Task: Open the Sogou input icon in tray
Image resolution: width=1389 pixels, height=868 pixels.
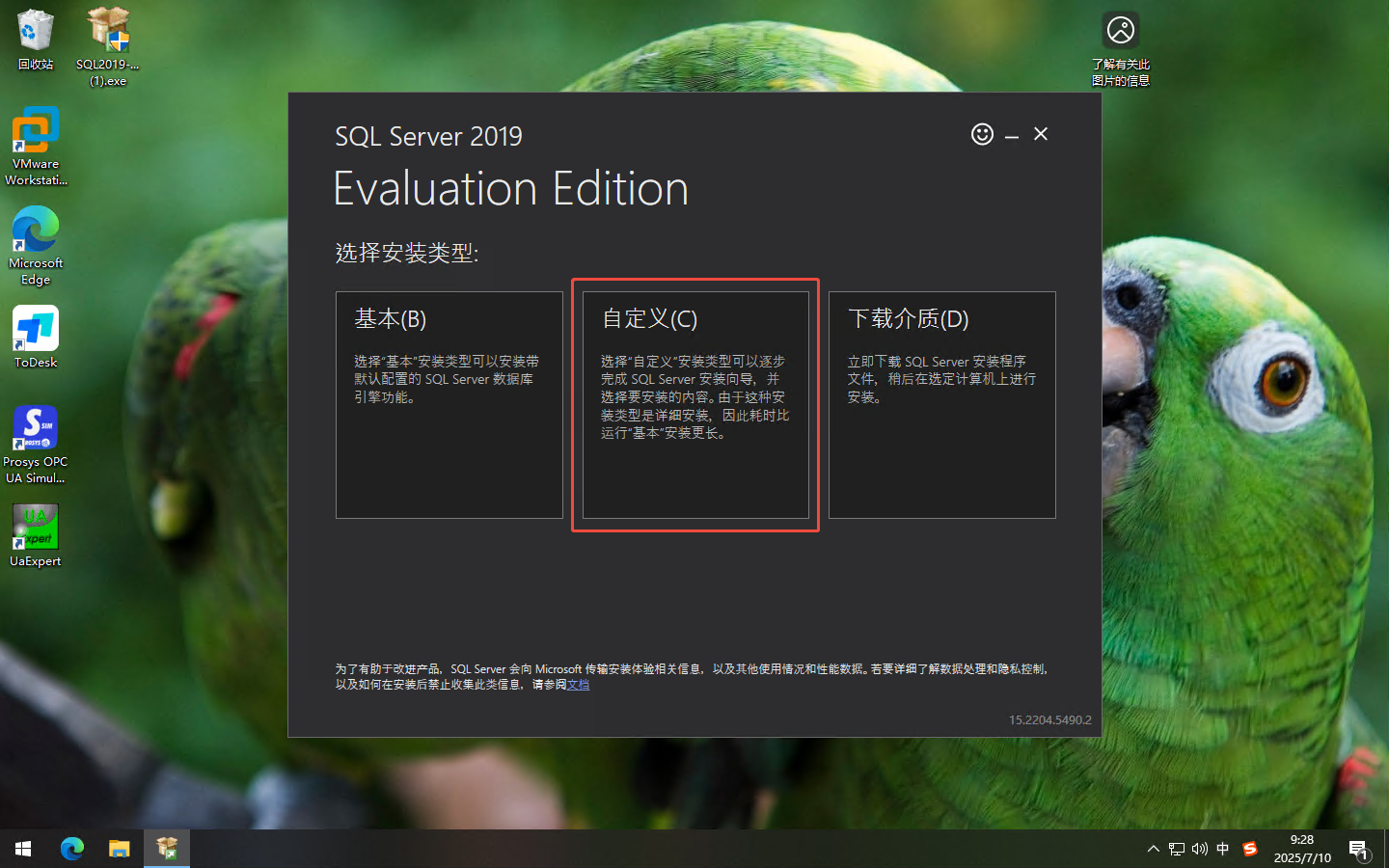Action: [1249, 849]
